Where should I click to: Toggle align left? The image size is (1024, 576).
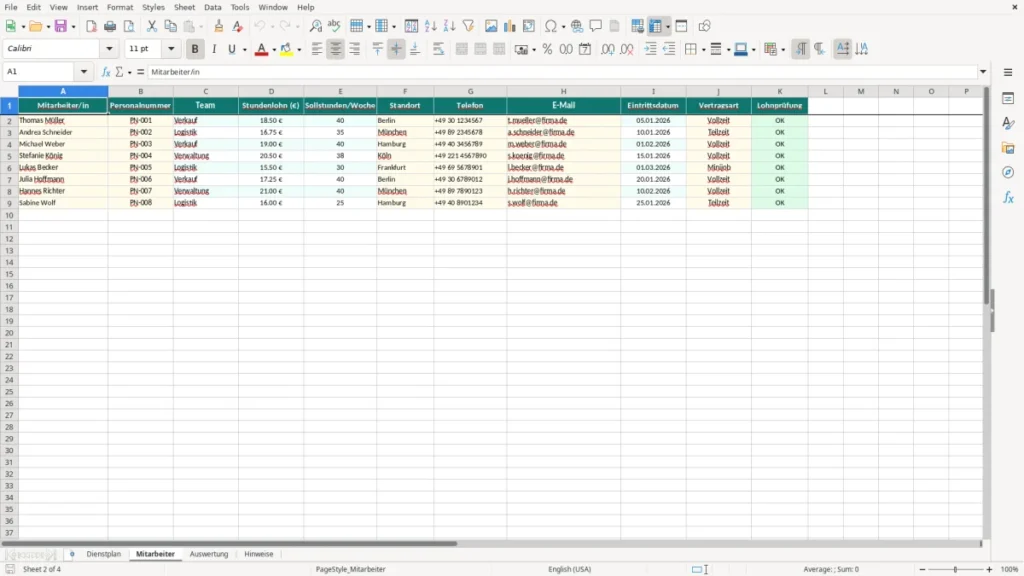coord(317,49)
